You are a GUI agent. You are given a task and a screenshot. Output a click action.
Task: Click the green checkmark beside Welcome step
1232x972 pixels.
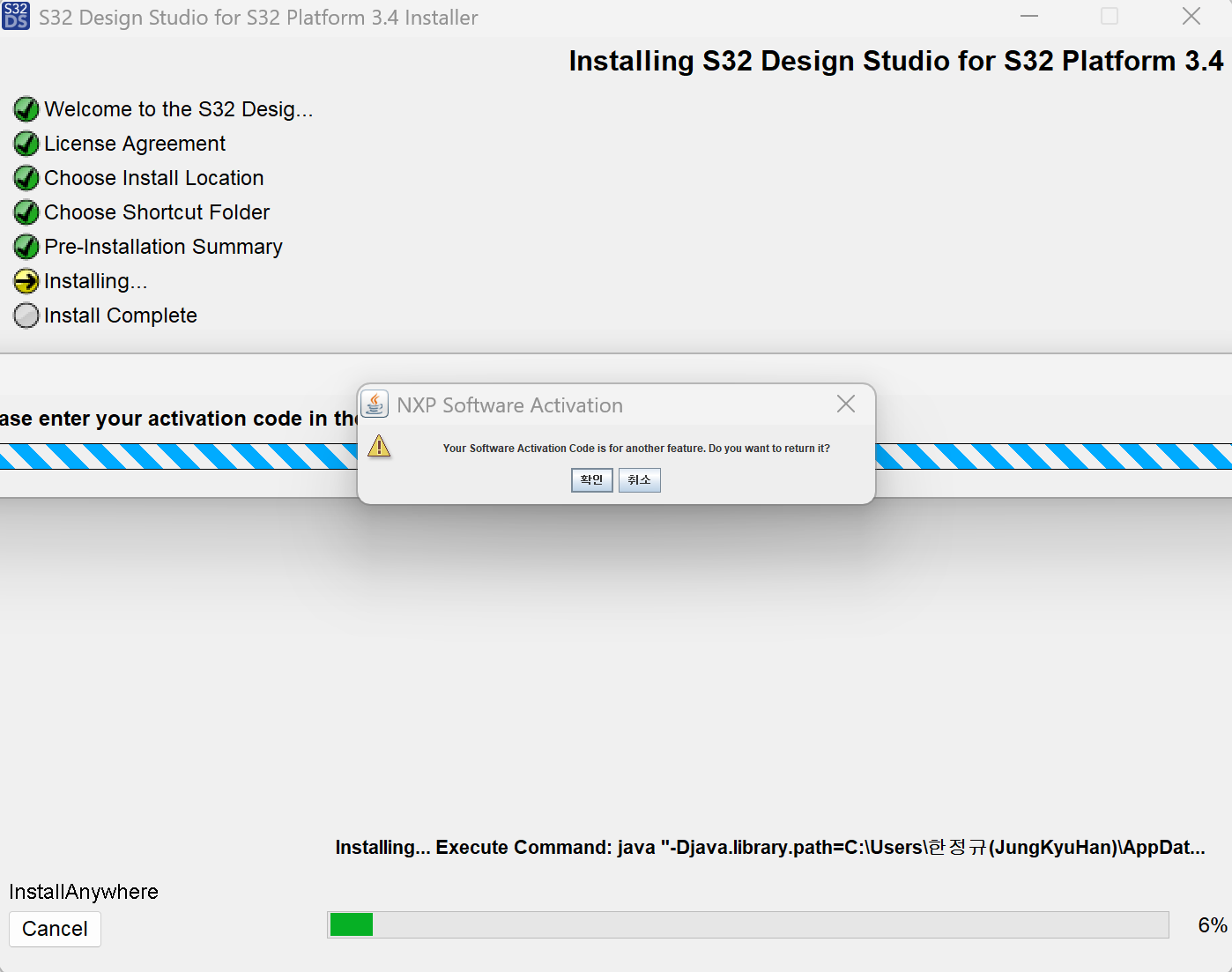pos(26,109)
